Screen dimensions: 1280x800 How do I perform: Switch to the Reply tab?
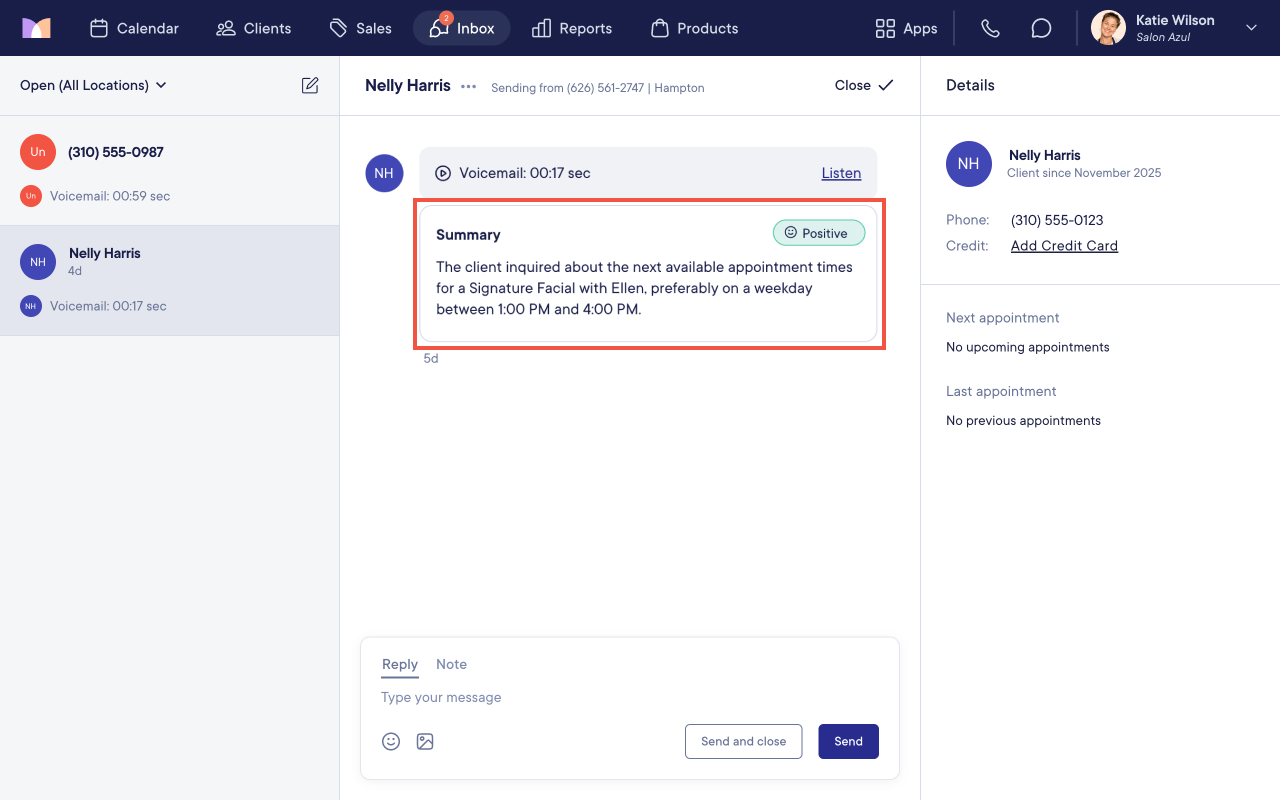[x=400, y=664]
